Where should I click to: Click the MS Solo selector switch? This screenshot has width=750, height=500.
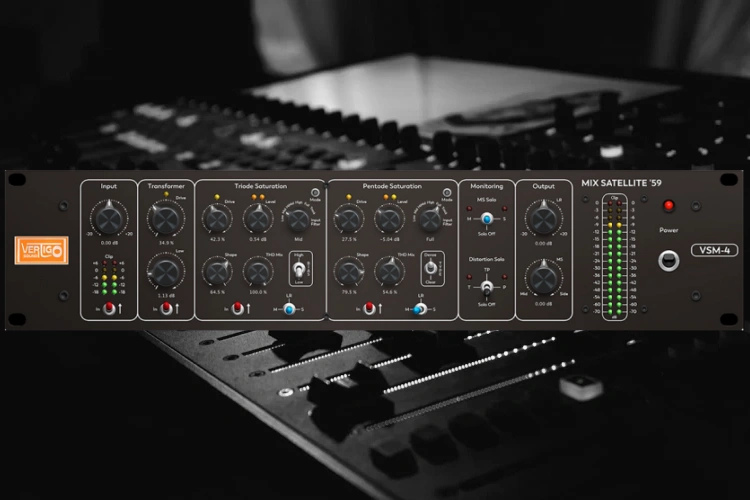(x=487, y=219)
